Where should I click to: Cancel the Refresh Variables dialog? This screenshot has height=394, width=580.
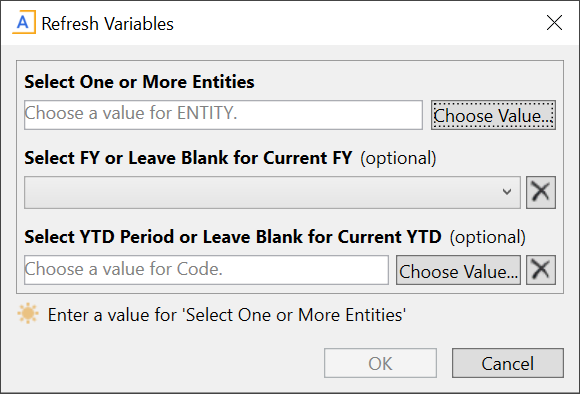(508, 363)
